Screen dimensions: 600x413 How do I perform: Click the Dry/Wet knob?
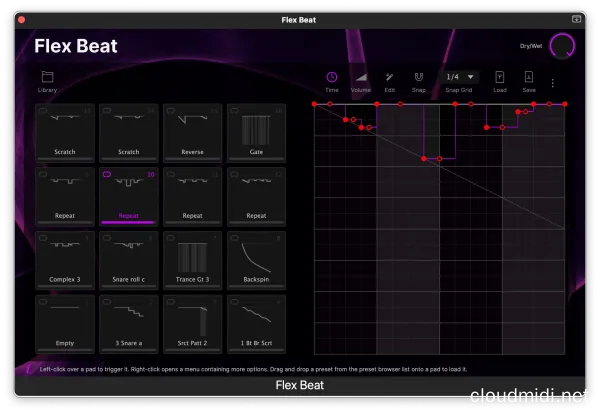(x=562, y=46)
